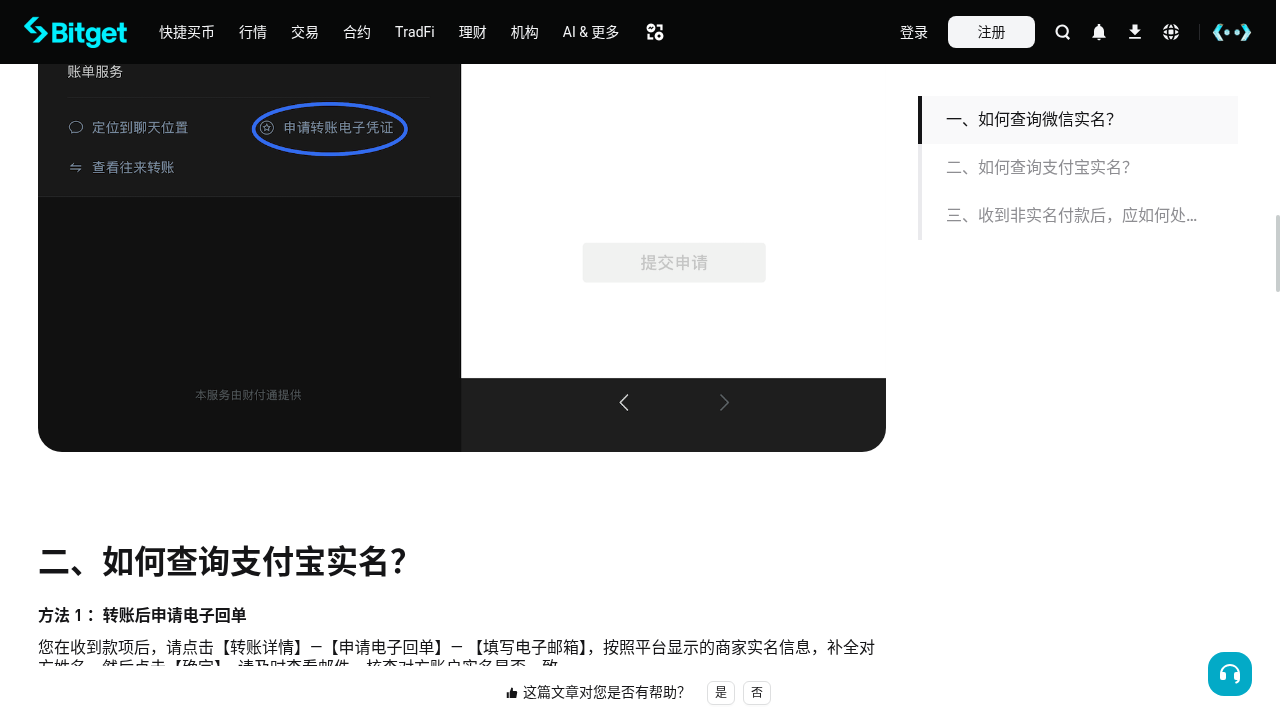Click the heading 二、如何查询支付宝实名?
The height and width of the screenshot is (720, 1280).
[222, 562]
